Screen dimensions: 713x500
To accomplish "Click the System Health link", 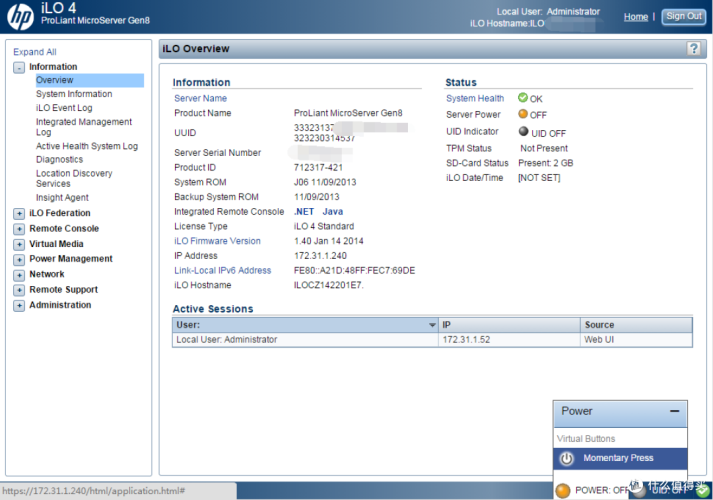I will [475, 98].
